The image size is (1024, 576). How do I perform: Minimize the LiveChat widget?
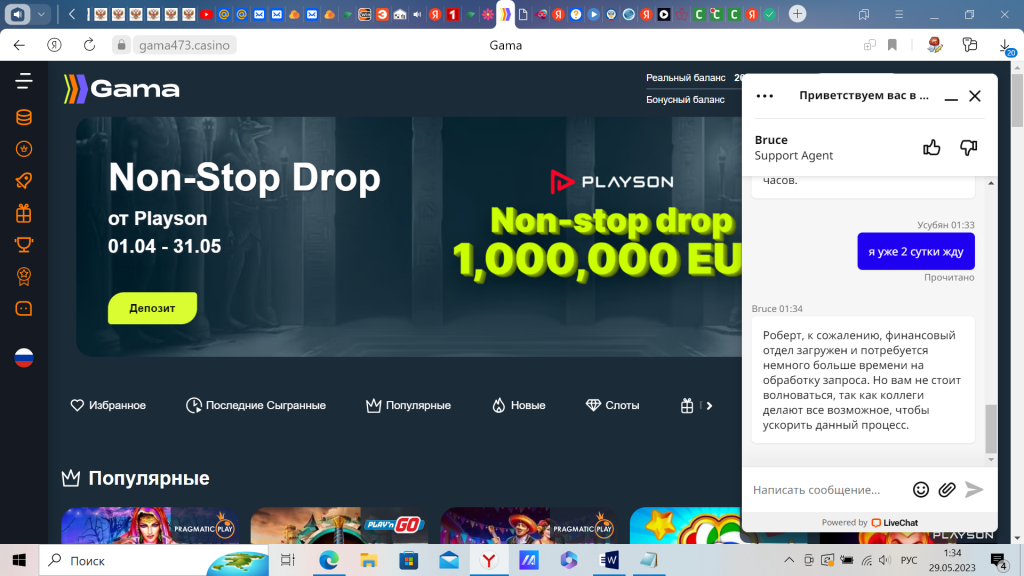point(951,97)
